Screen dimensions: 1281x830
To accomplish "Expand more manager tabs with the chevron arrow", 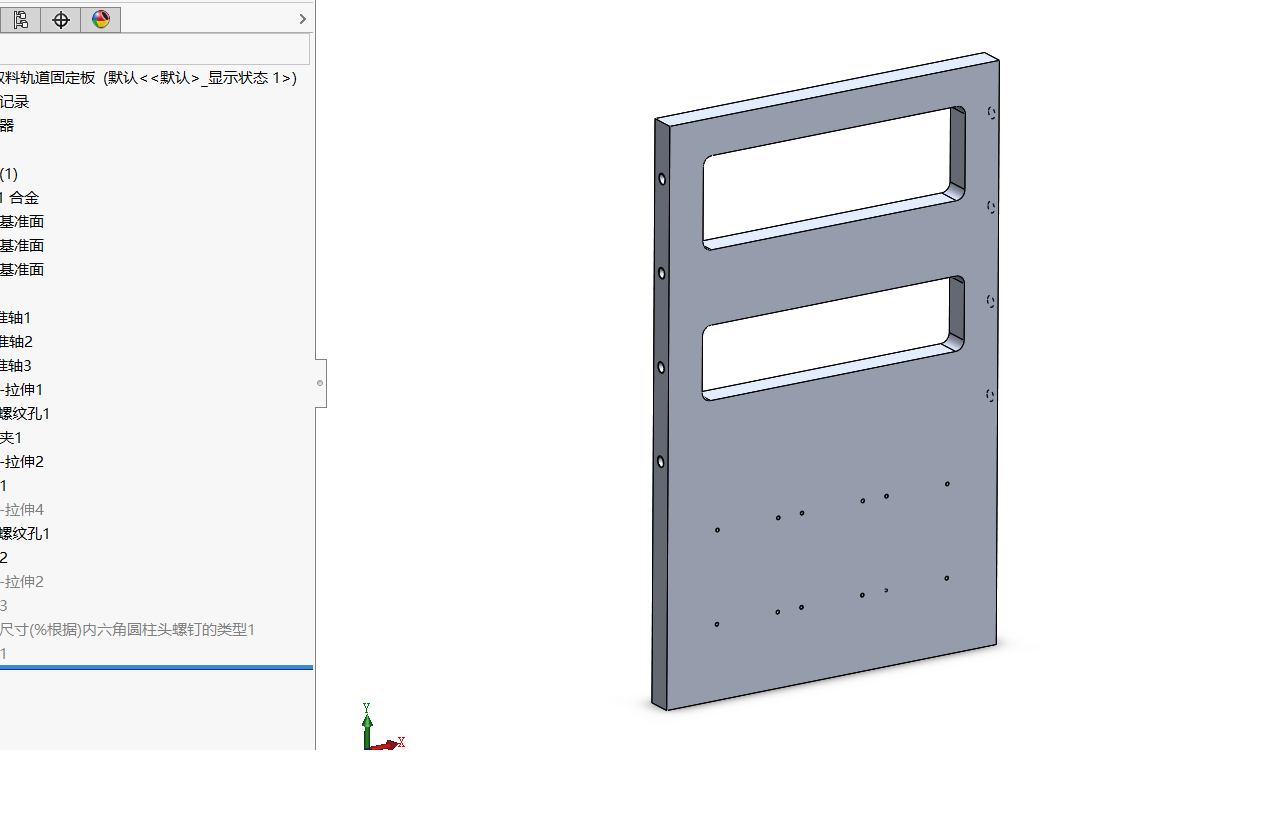I will click(303, 18).
